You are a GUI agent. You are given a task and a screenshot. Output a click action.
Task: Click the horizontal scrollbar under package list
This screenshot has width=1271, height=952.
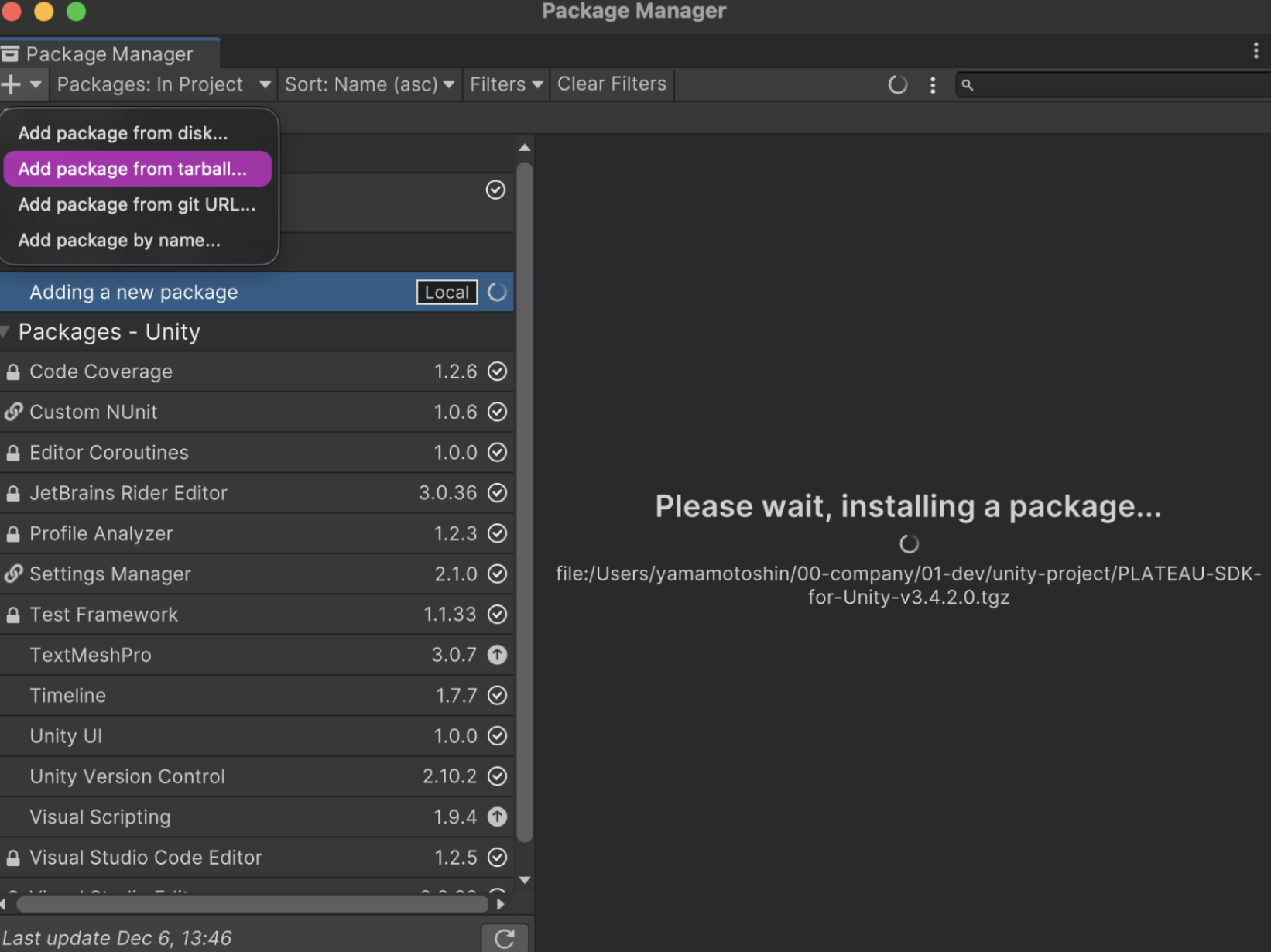point(252,904)
